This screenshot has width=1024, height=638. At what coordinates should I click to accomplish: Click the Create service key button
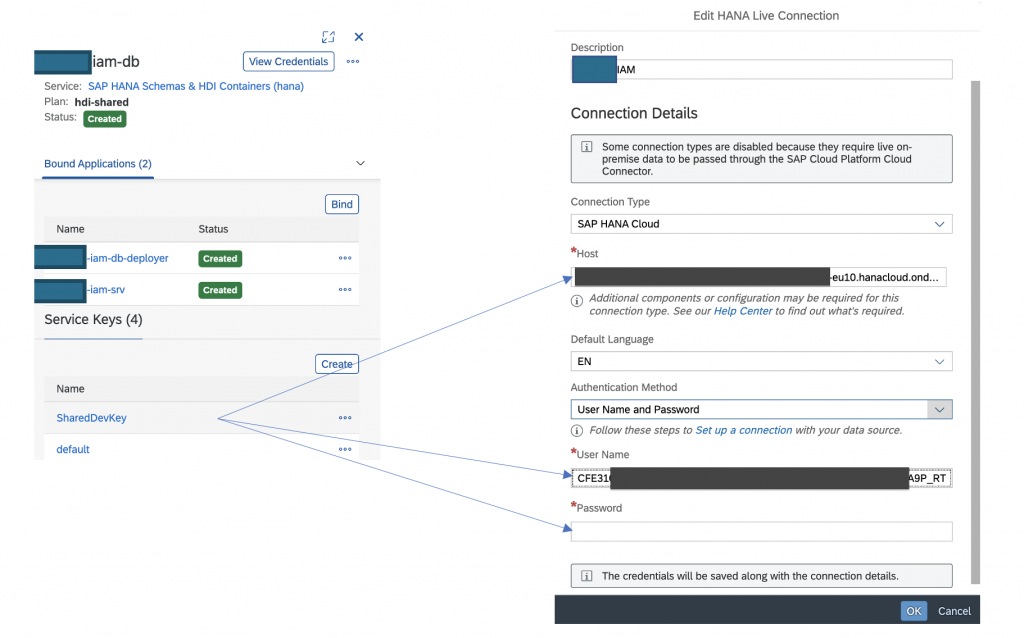pyautogui.click(x=336, y=364)
